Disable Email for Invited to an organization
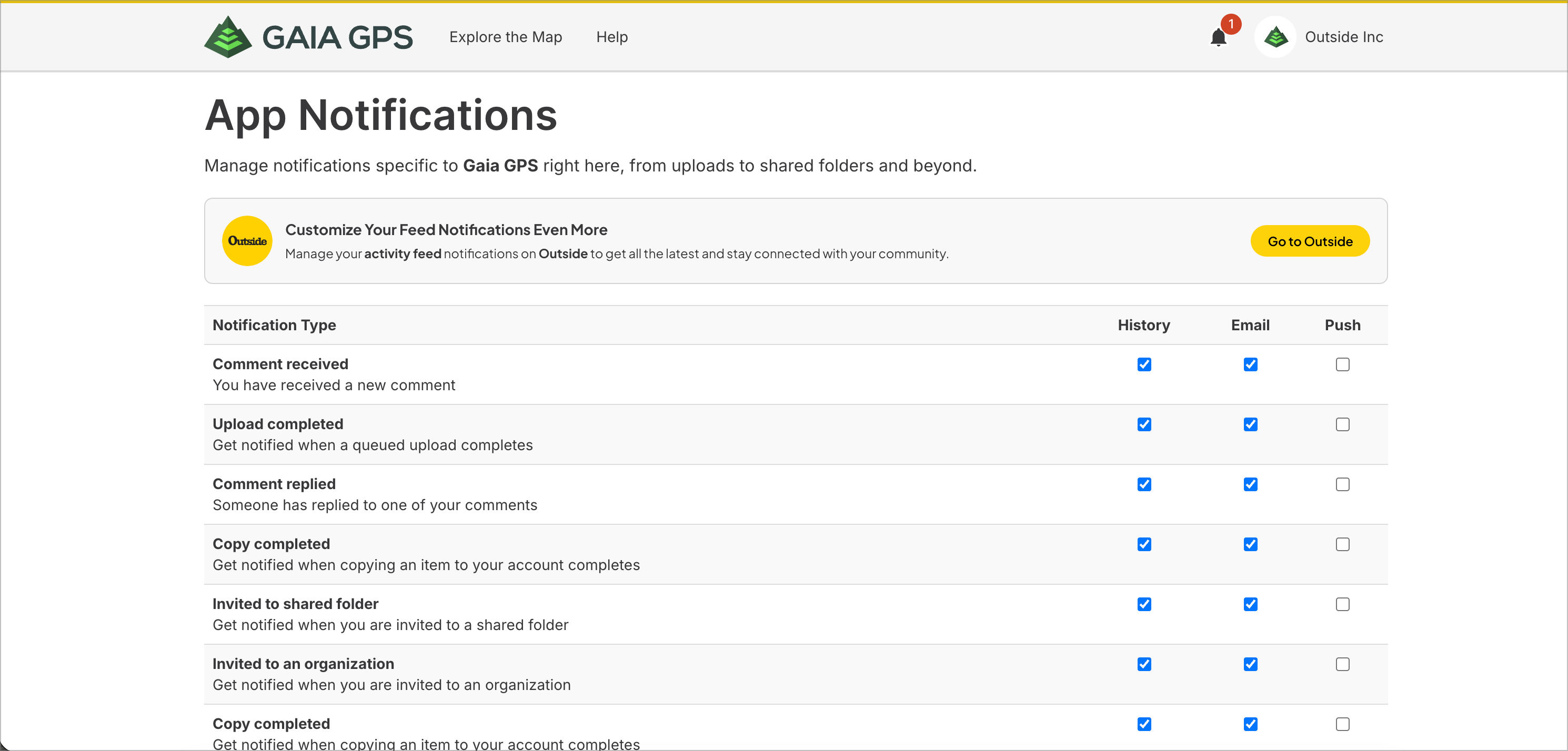The width and height of the screenshot is (1568, 751). (x=1250, y=664)
